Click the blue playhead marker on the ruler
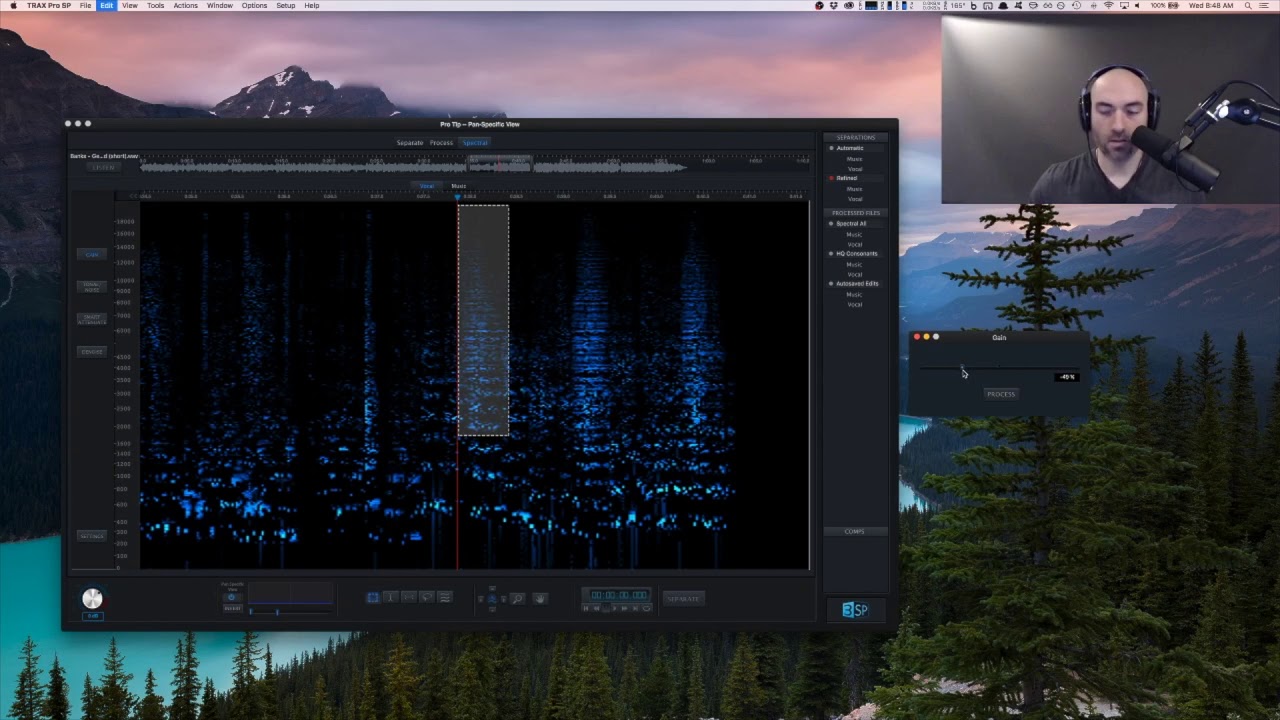1280x720 pixels. point(458,196)
